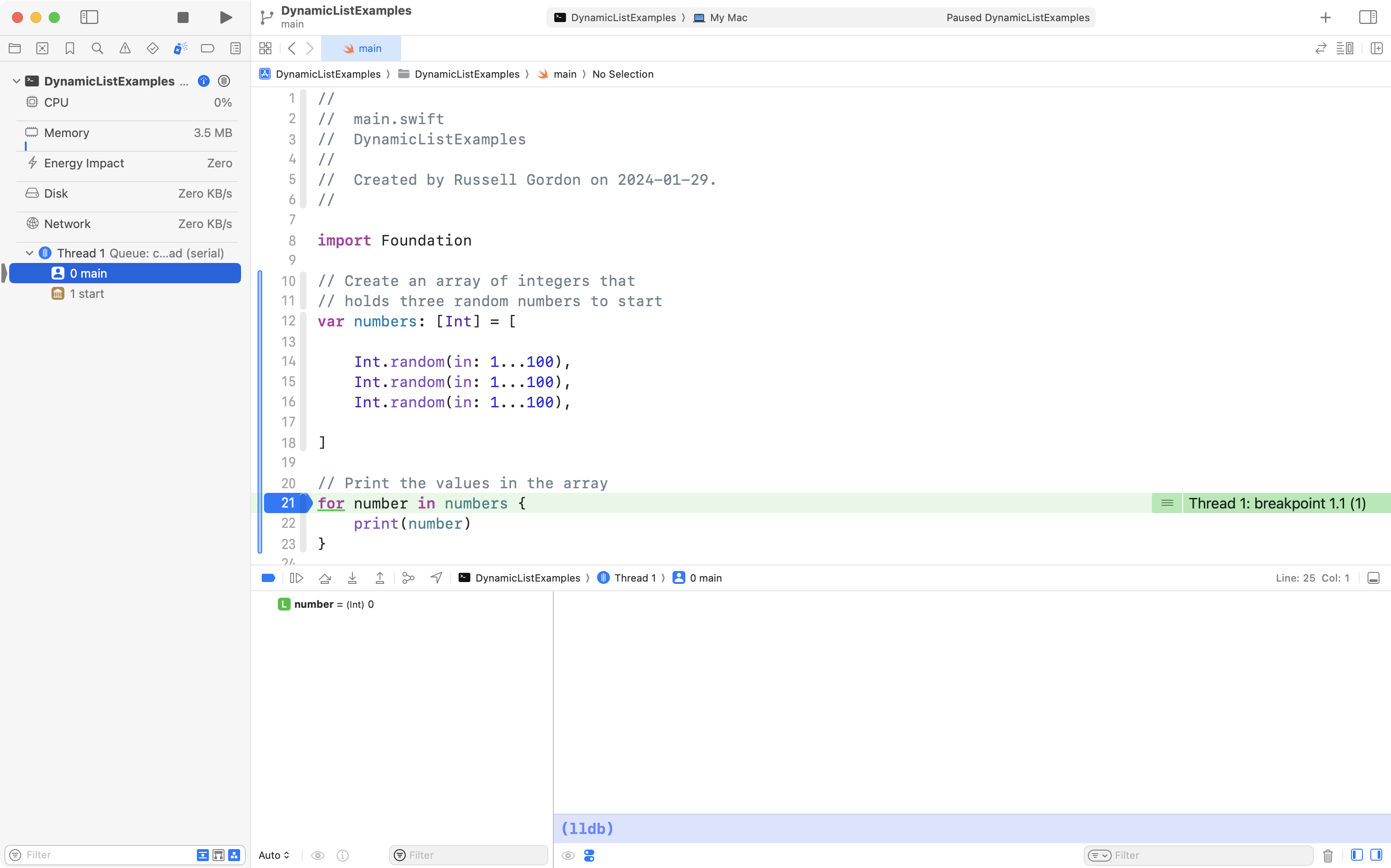The image size is (1391, 868).
Task: Open the Auto variables scope dropdown
Action: coord(273,855)
